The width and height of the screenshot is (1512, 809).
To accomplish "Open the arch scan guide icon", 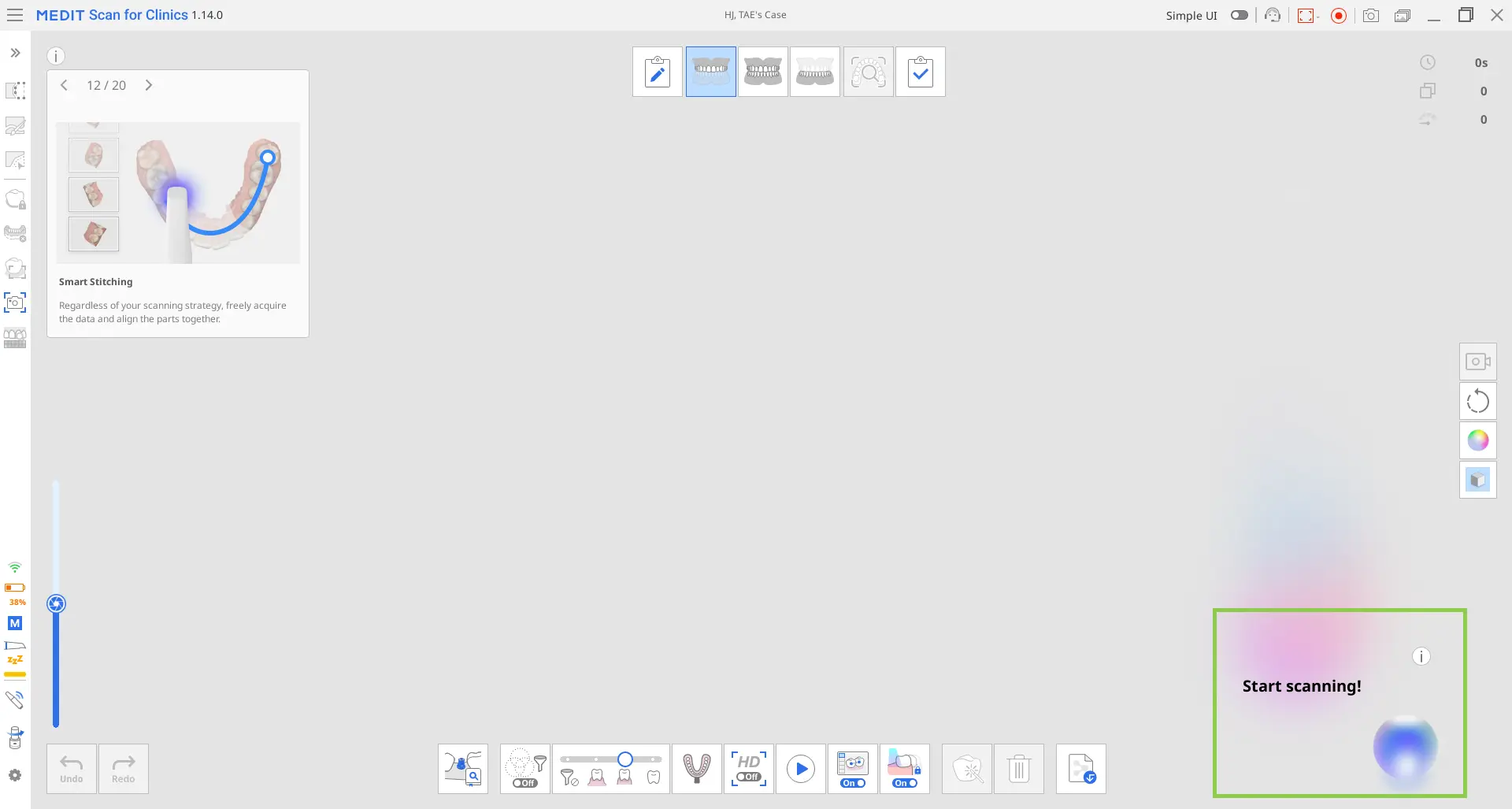I will point(697,769).
